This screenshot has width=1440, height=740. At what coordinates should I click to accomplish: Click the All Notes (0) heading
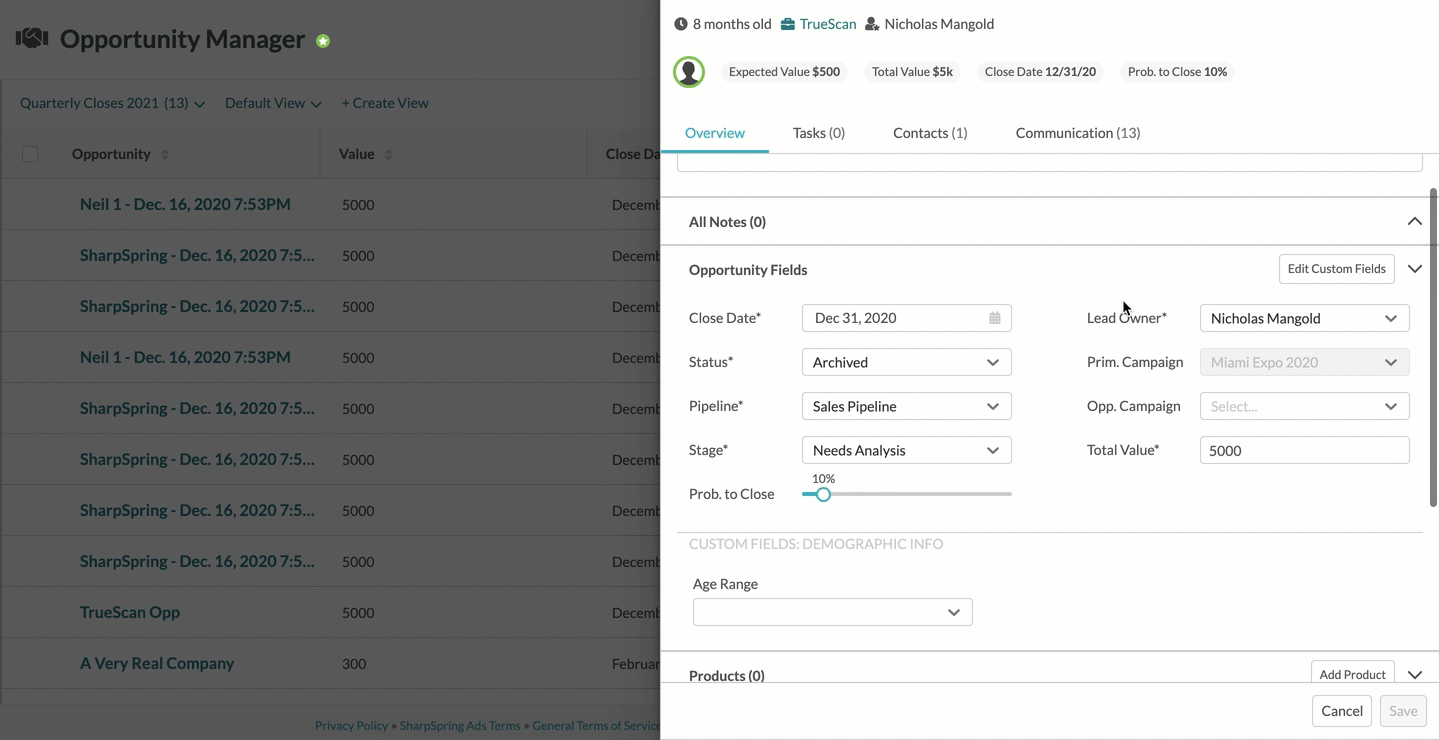tap(727, 222)
